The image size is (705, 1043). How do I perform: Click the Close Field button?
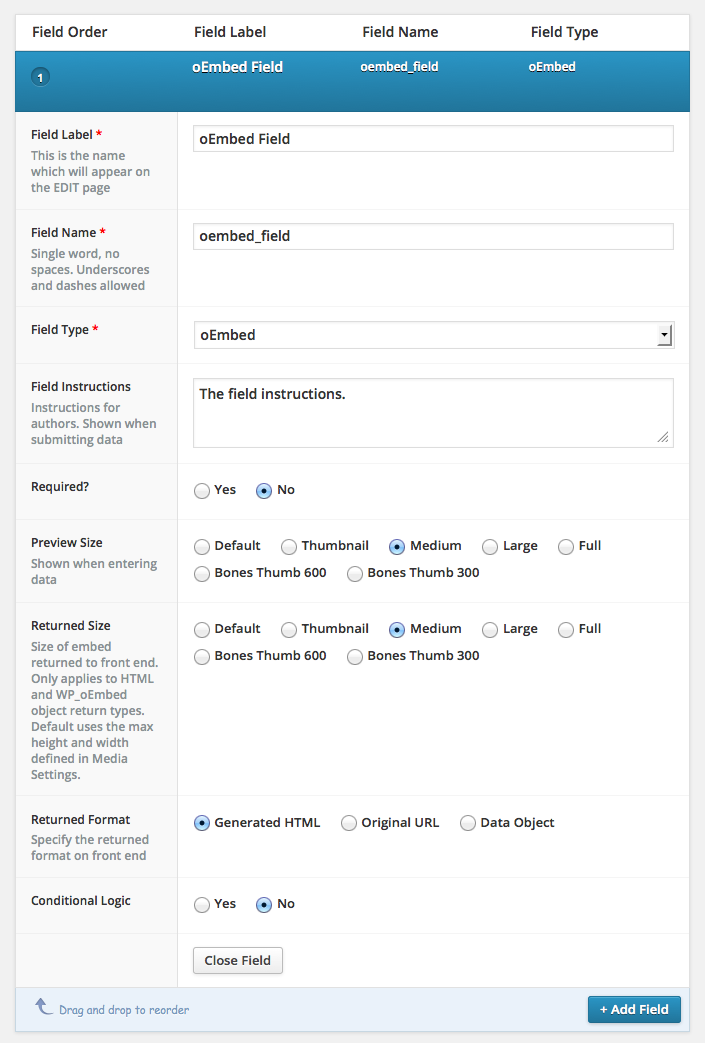point(237,961)
